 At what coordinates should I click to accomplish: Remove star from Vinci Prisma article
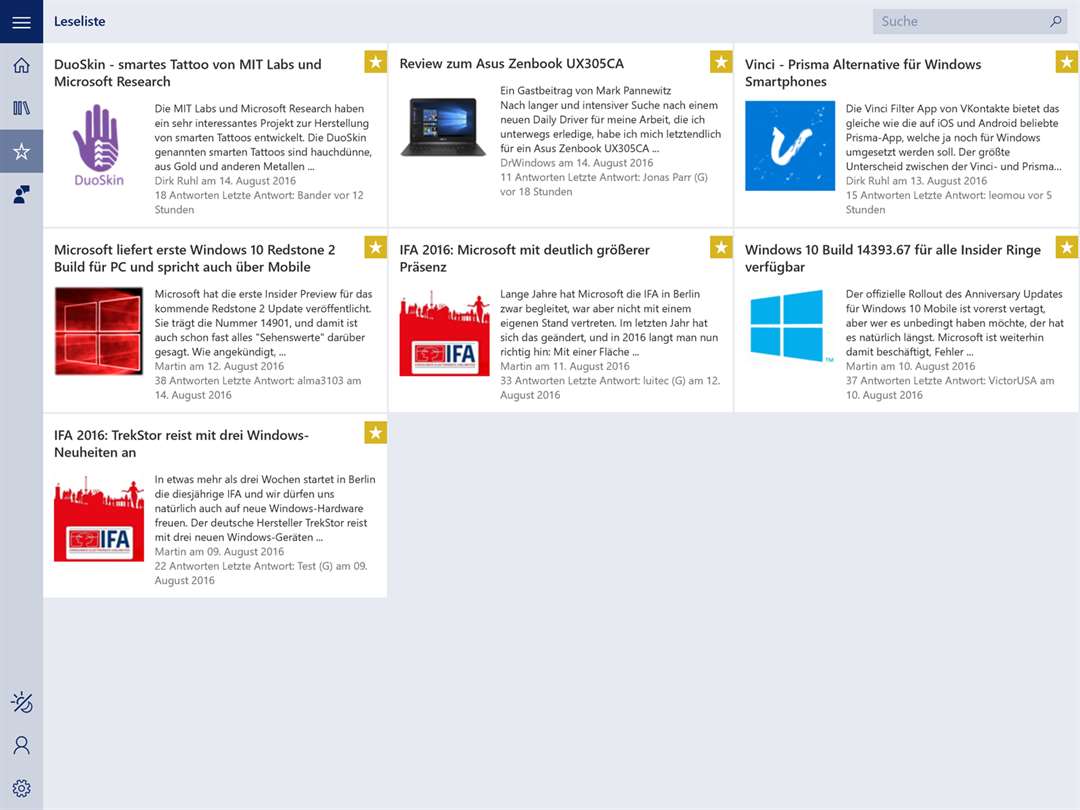tap(1066, 62)
